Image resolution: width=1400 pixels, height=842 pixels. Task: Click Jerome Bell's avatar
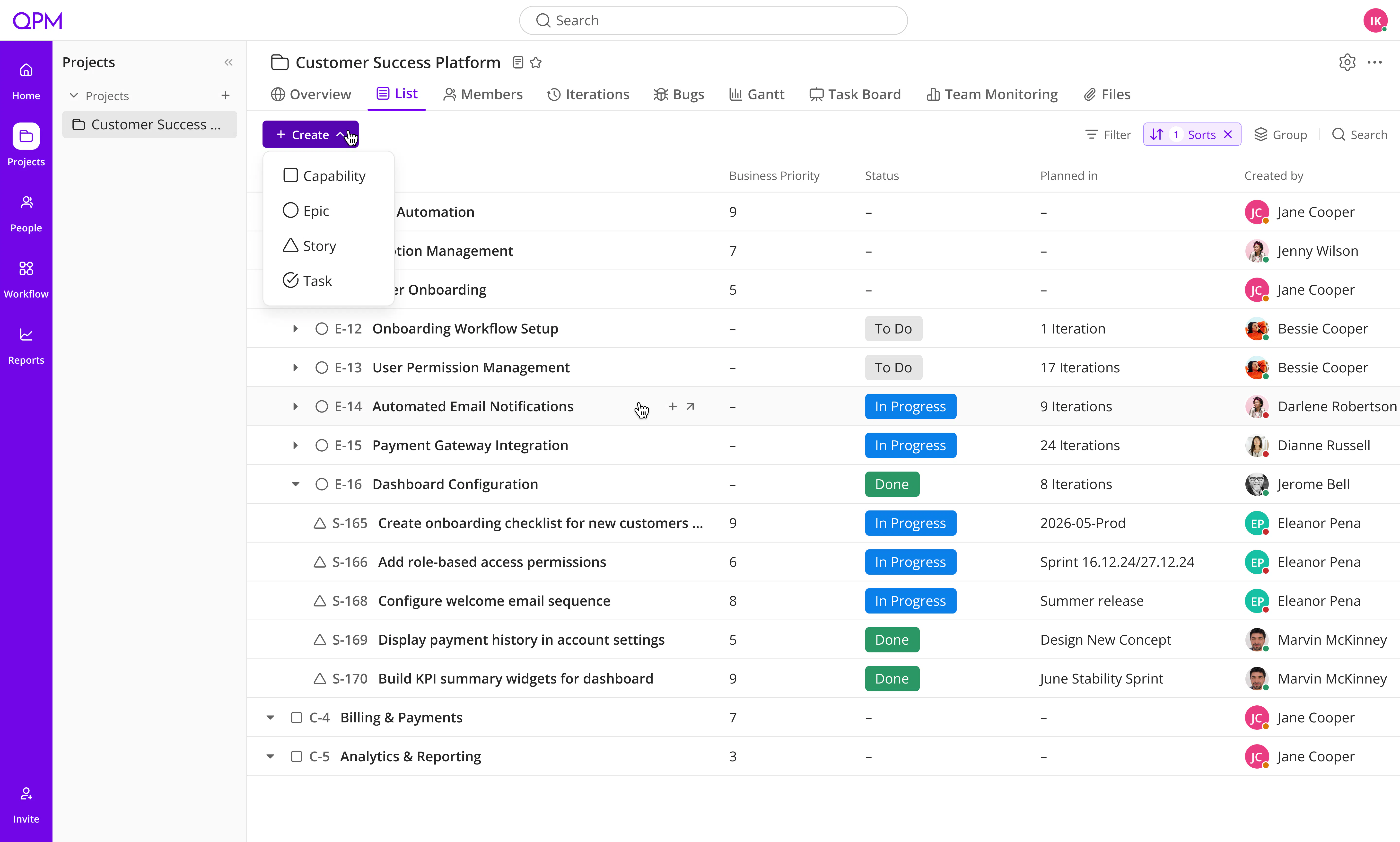[x=1257, y=484]
